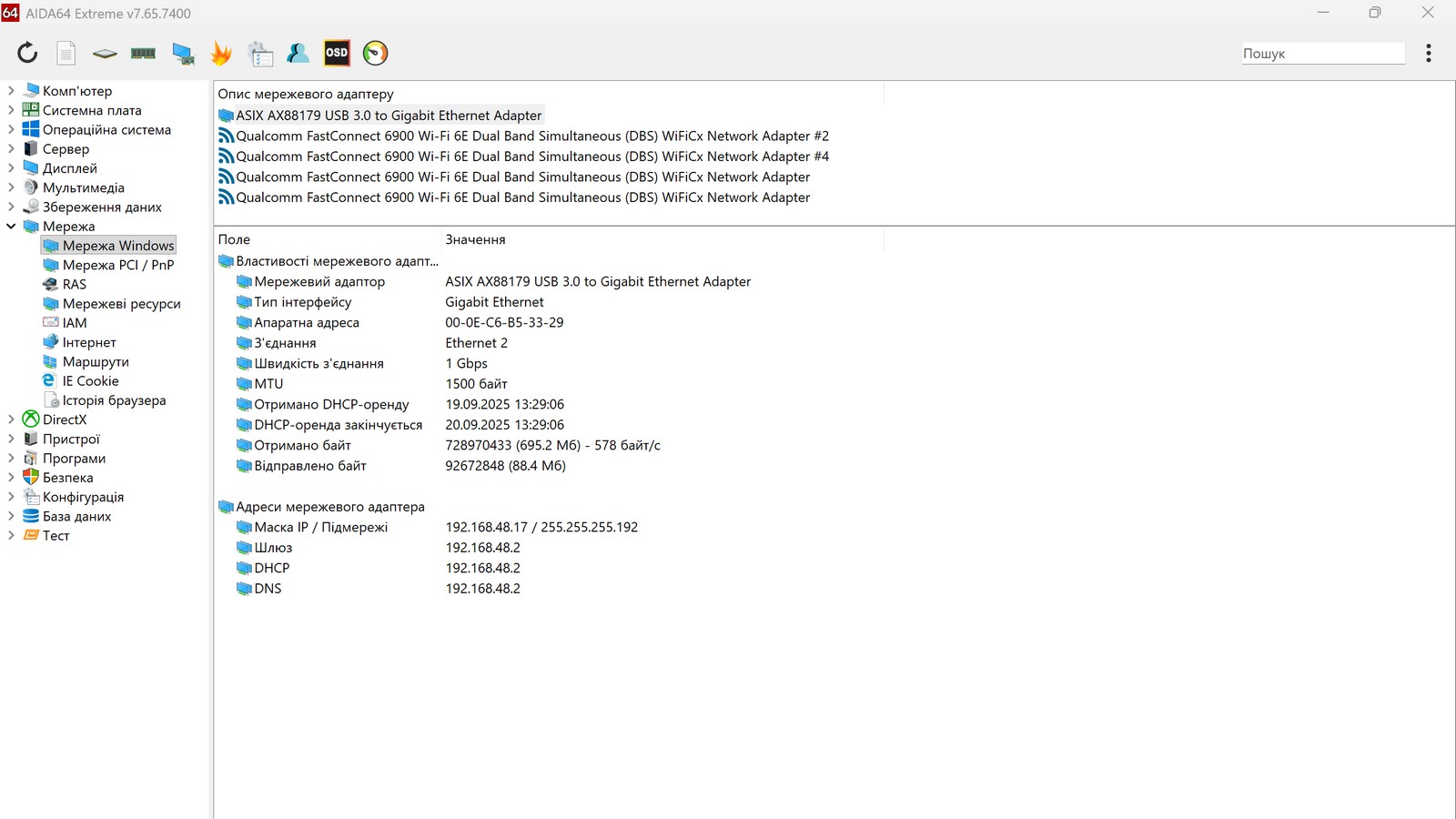Select Мережа PCI / PnP item

(x=108, y=265)
